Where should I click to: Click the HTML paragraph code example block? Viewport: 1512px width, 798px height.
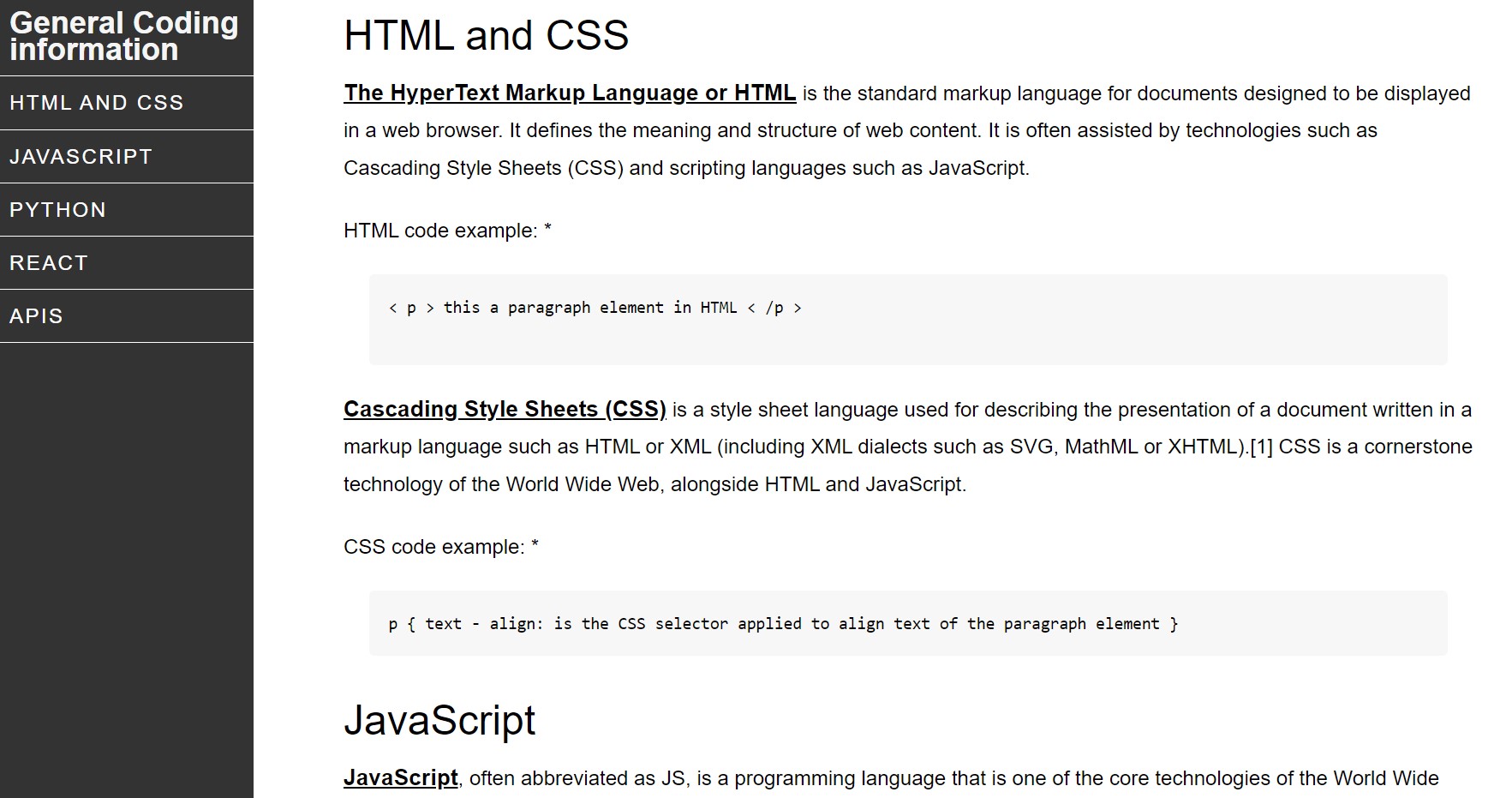tap(908, 320)
